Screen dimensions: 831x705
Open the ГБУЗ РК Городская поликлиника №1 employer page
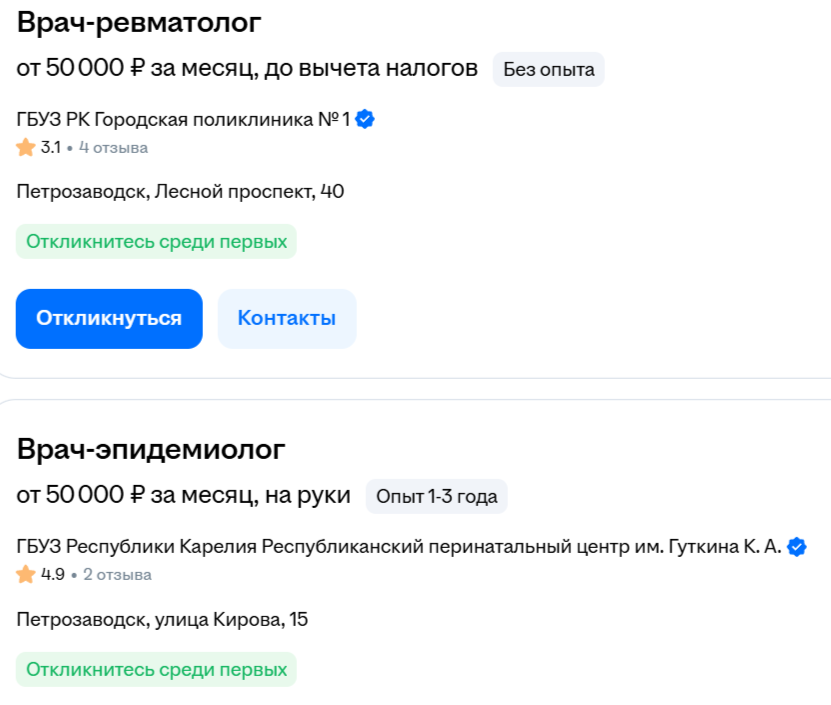click(x=183, y=120)
